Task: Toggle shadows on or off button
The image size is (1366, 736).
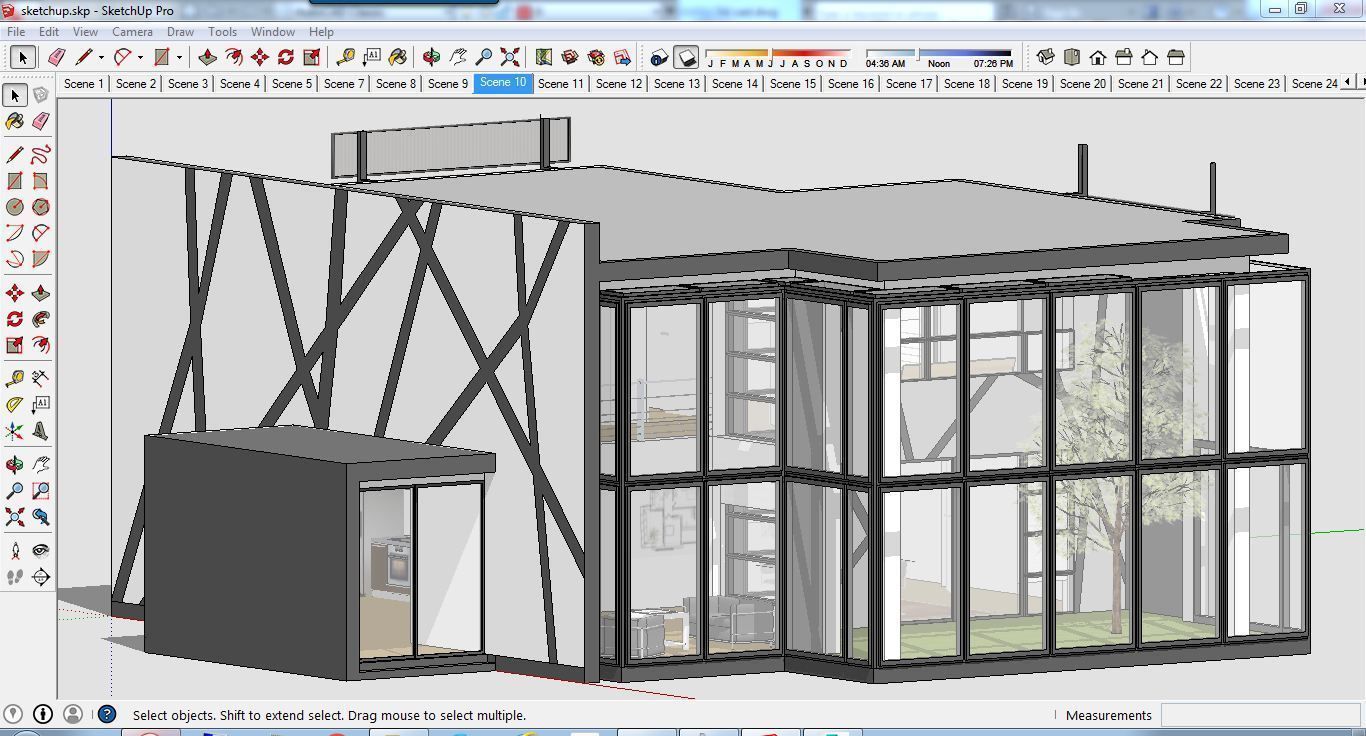Action: click(685, 57)
